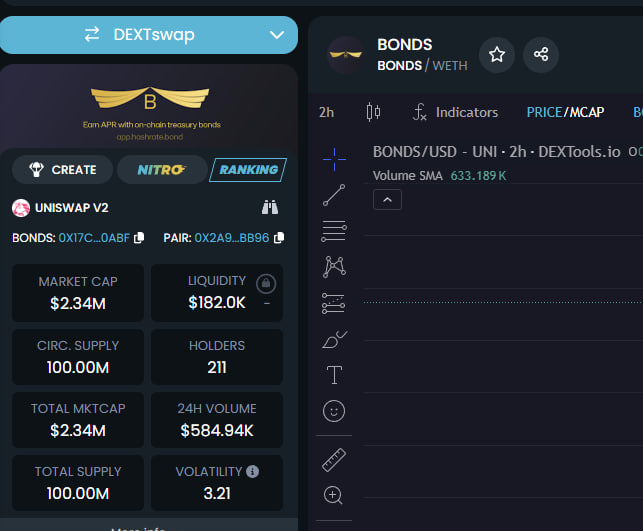Click the BONDS/USD chart title
Image resolution: width=643 pixels, height=531 pixels.
pos(496,152)
